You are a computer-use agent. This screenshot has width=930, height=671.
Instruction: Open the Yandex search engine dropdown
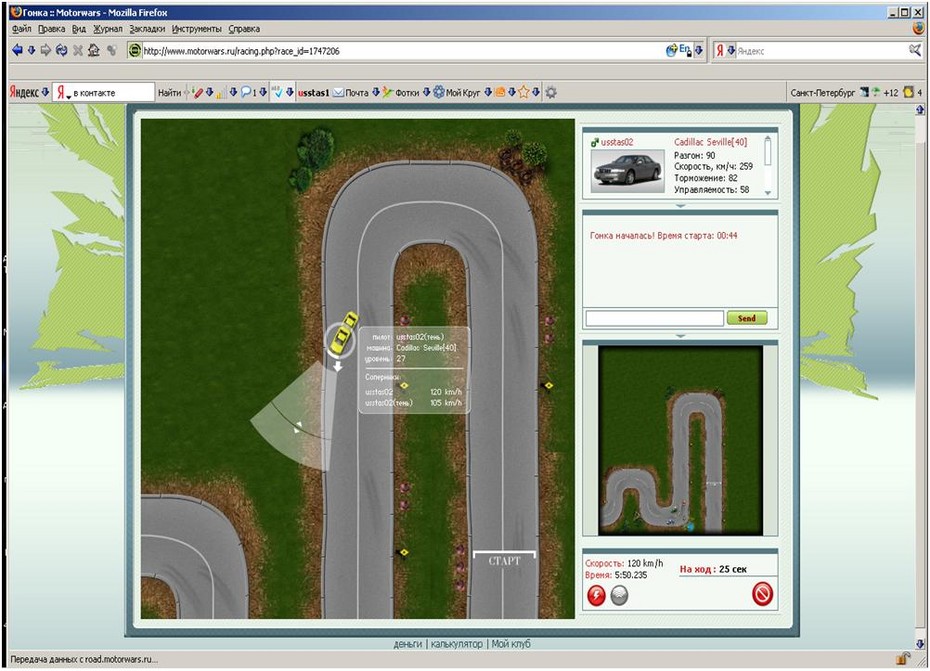731,50
